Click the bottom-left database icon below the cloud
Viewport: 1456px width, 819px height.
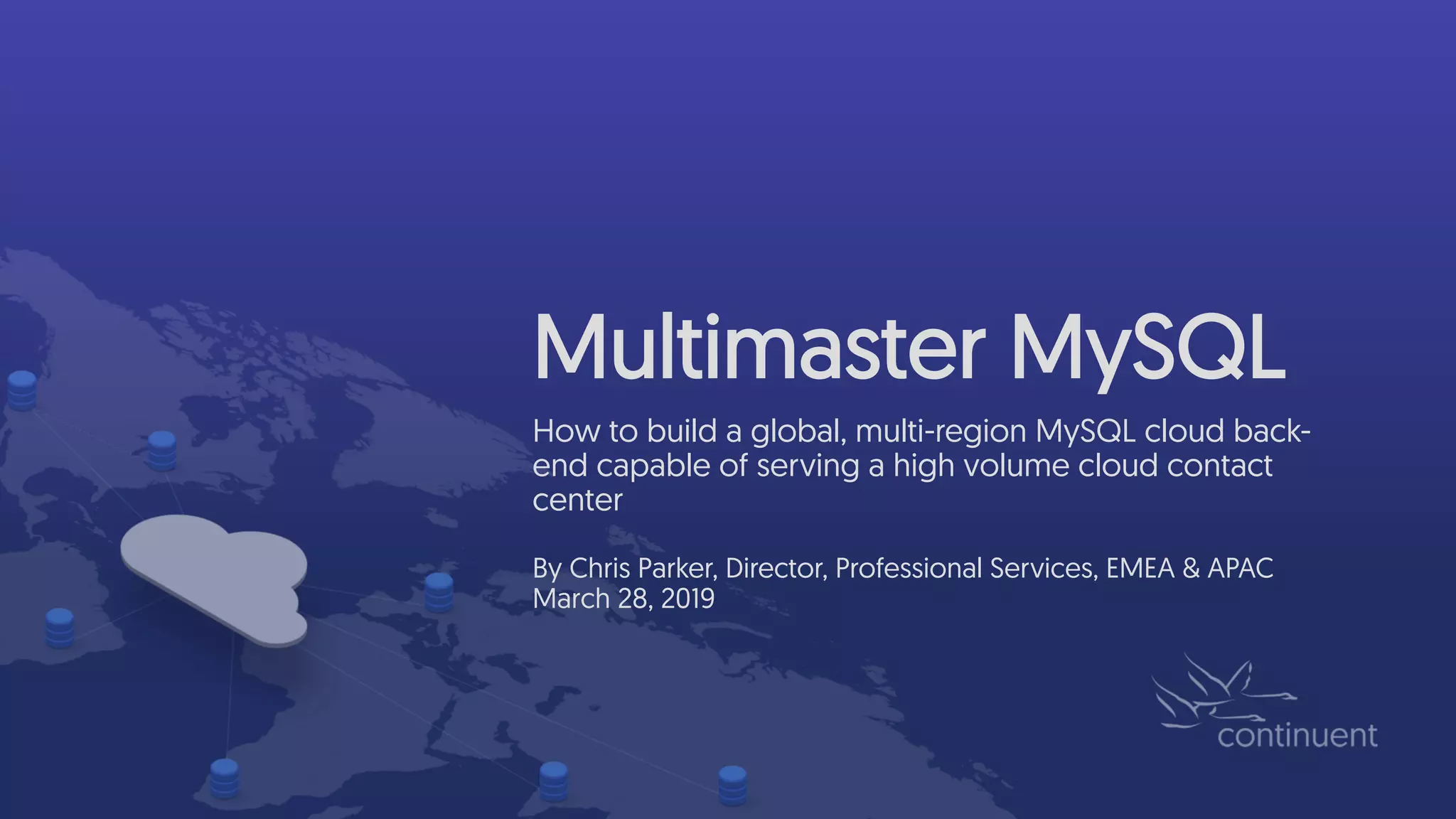[225, 778]
